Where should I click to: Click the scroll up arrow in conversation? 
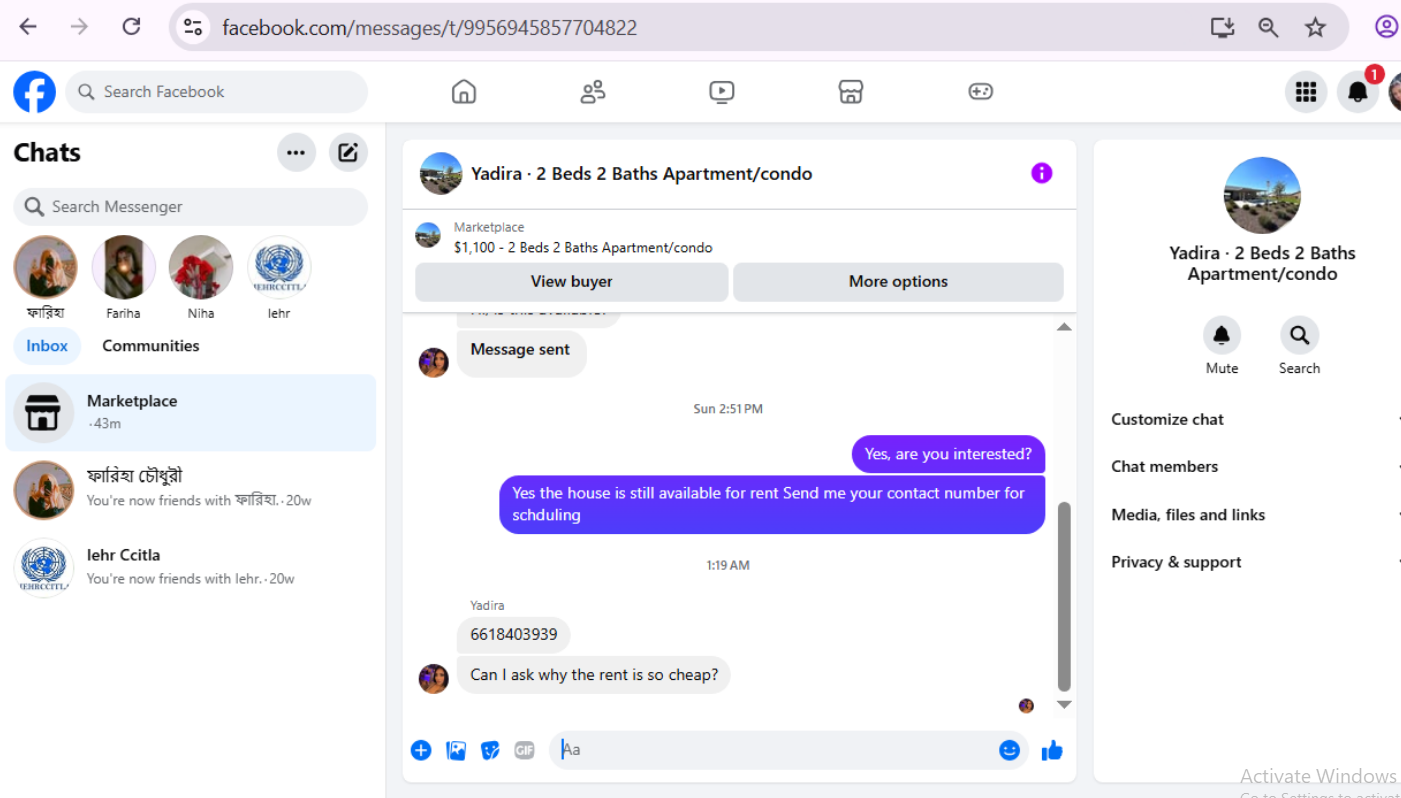[1064, 327]
